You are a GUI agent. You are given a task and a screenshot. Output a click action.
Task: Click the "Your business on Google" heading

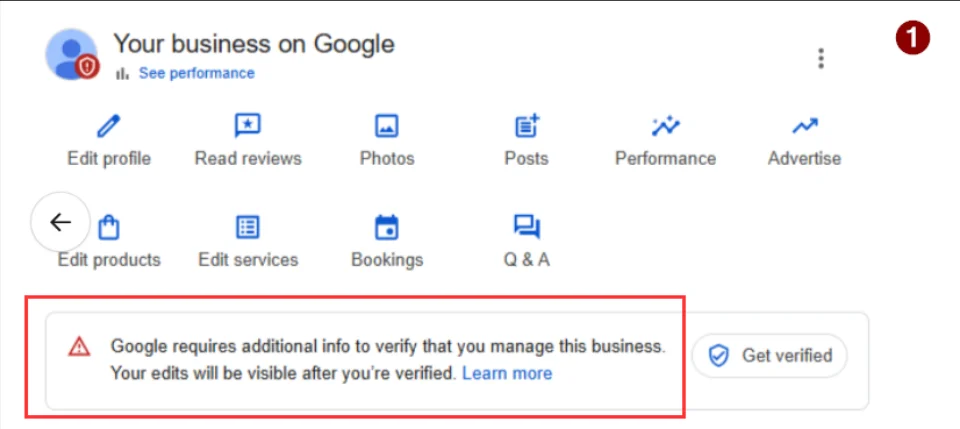point(253,44)
